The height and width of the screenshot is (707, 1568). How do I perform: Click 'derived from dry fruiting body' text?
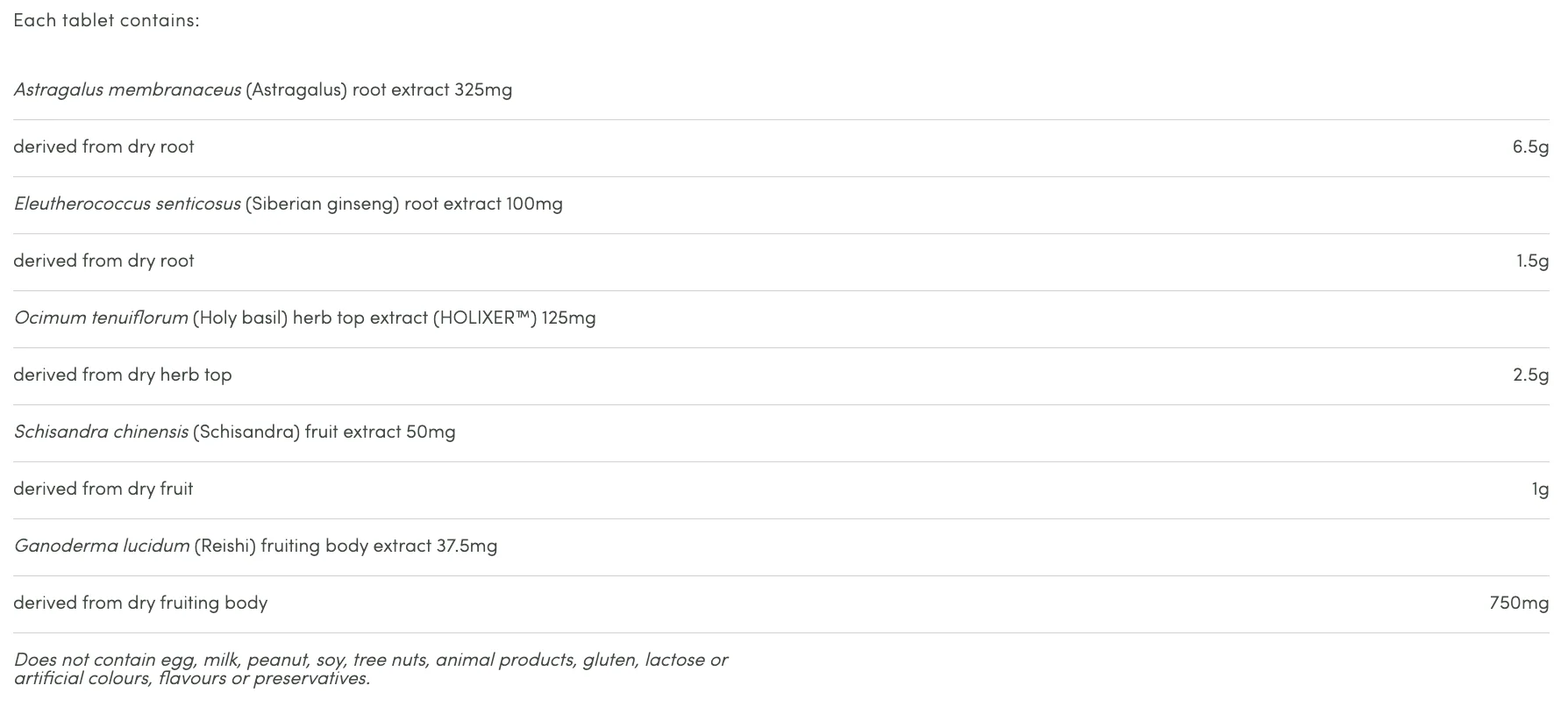(x=140, y=603)
